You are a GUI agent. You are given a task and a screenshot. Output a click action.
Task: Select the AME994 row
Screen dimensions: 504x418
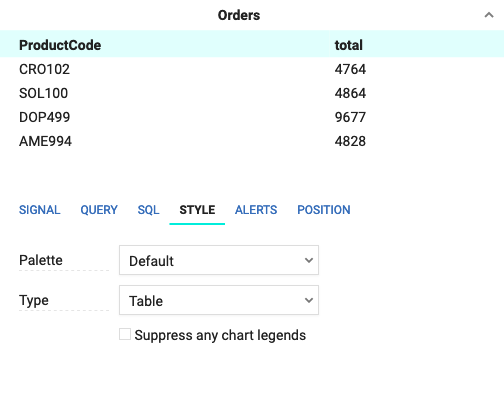click(x=252, y=141)
